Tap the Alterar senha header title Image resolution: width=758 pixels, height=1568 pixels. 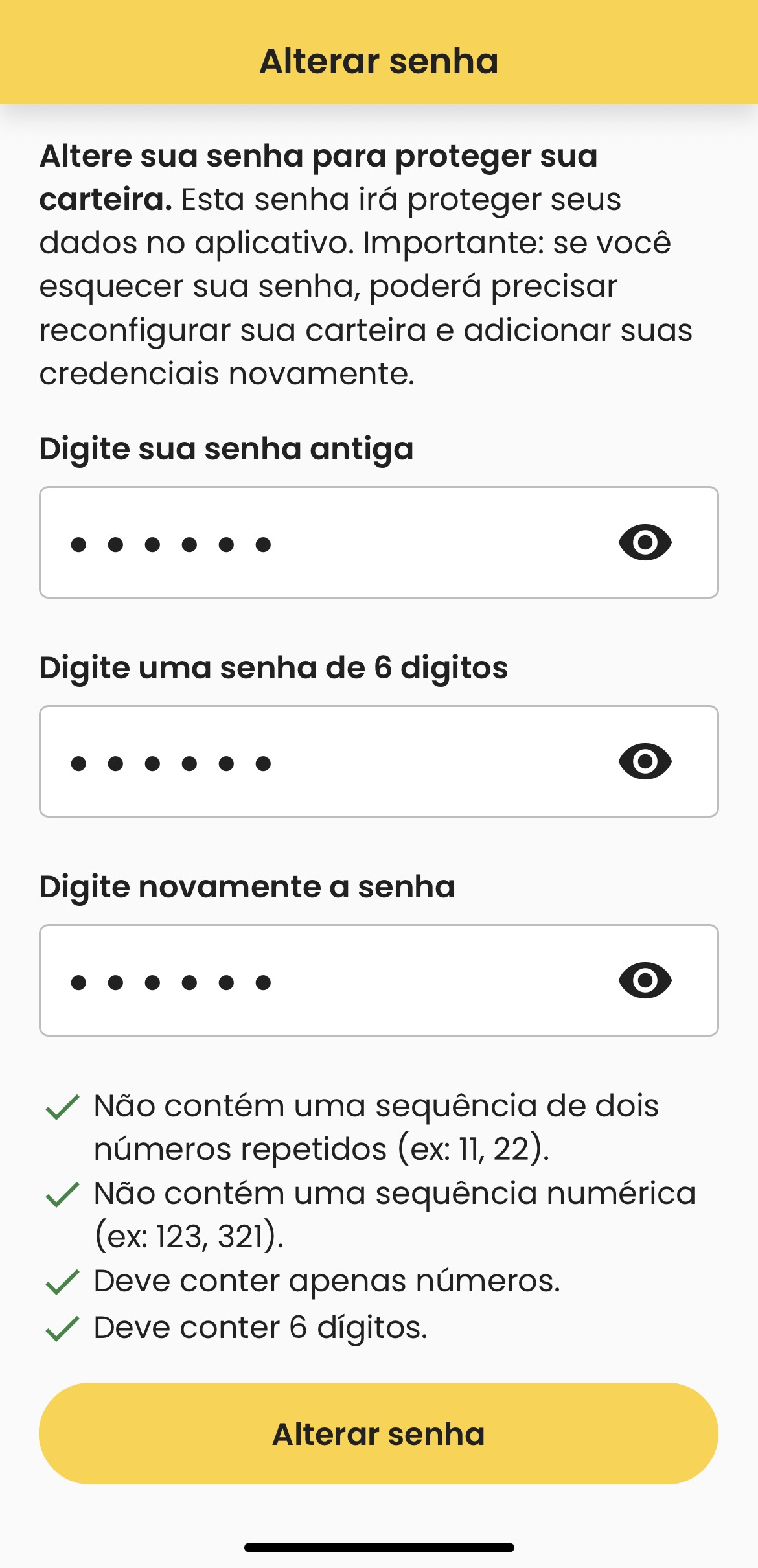coord(379,62)
